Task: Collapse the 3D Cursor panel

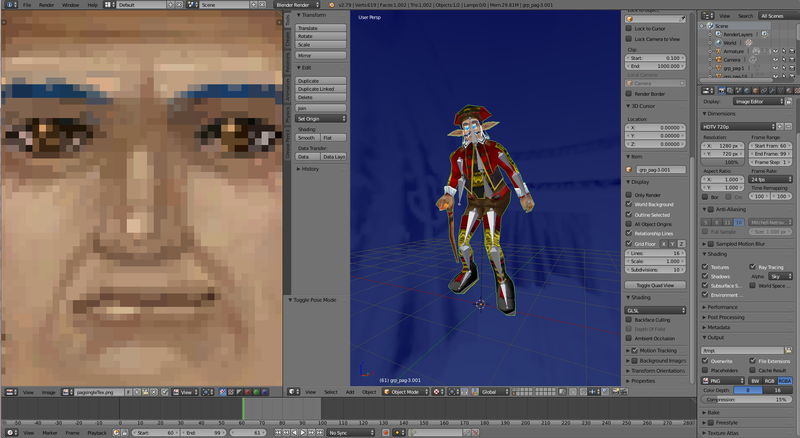Action: tap(629, 106)
